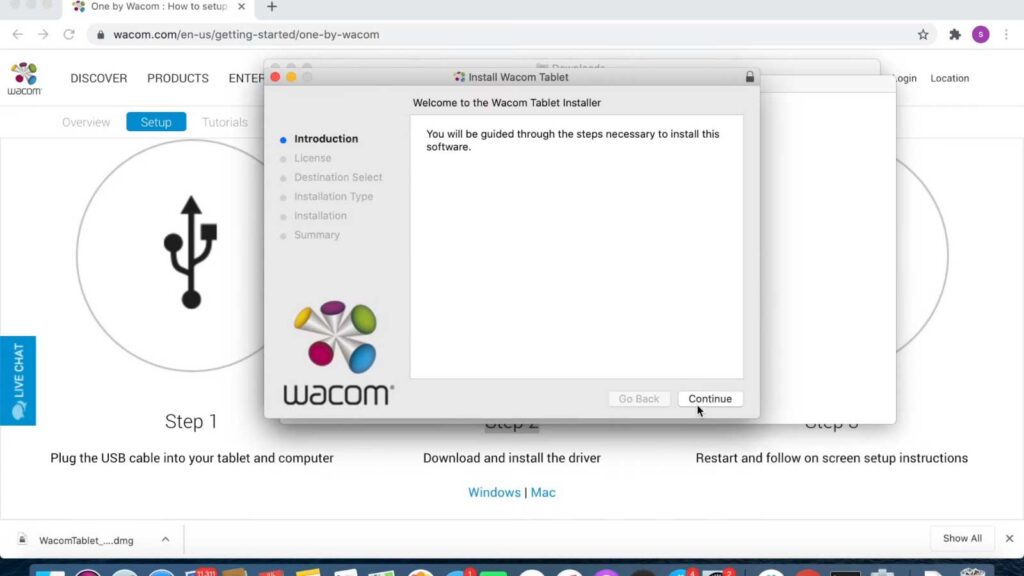Open the Chrome profile avatar
The width and height of the screenshot is (1024, 576).
click(981, 35)
